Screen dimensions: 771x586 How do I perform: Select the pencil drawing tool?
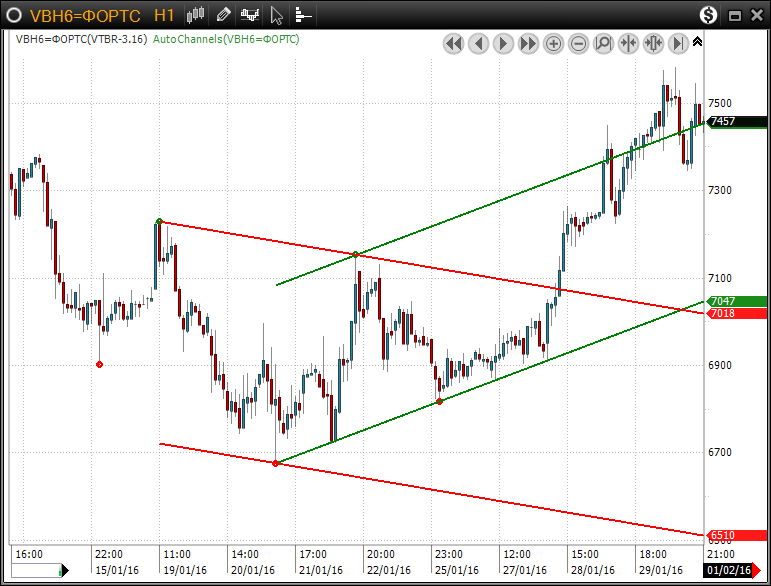(x=223, y=14)
